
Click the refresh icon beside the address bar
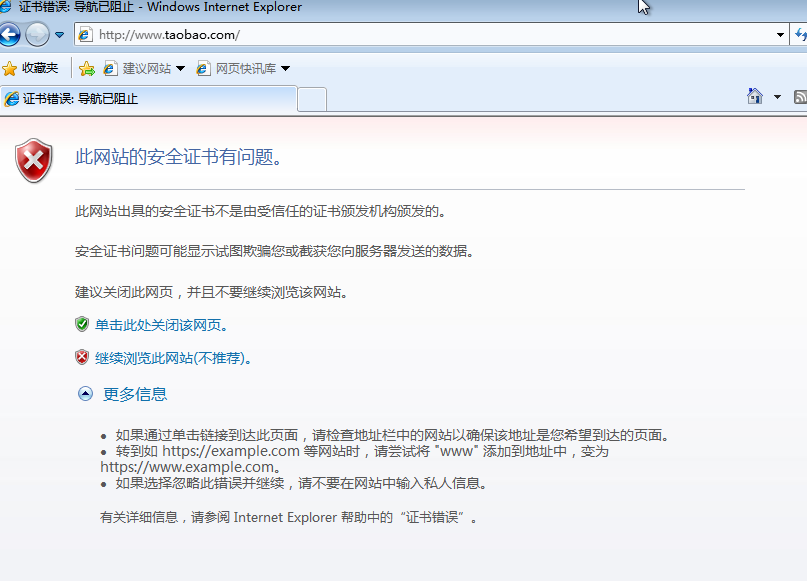coord(800,34)
